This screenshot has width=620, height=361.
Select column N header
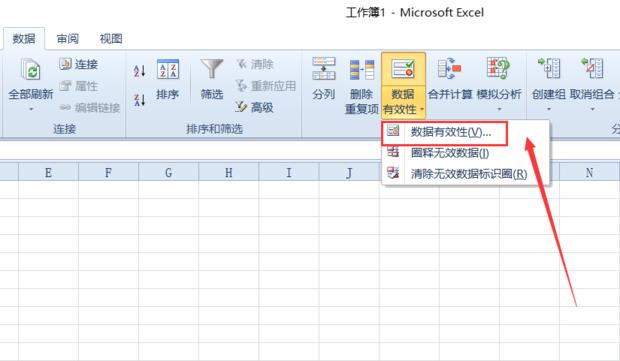pos(589,172)
